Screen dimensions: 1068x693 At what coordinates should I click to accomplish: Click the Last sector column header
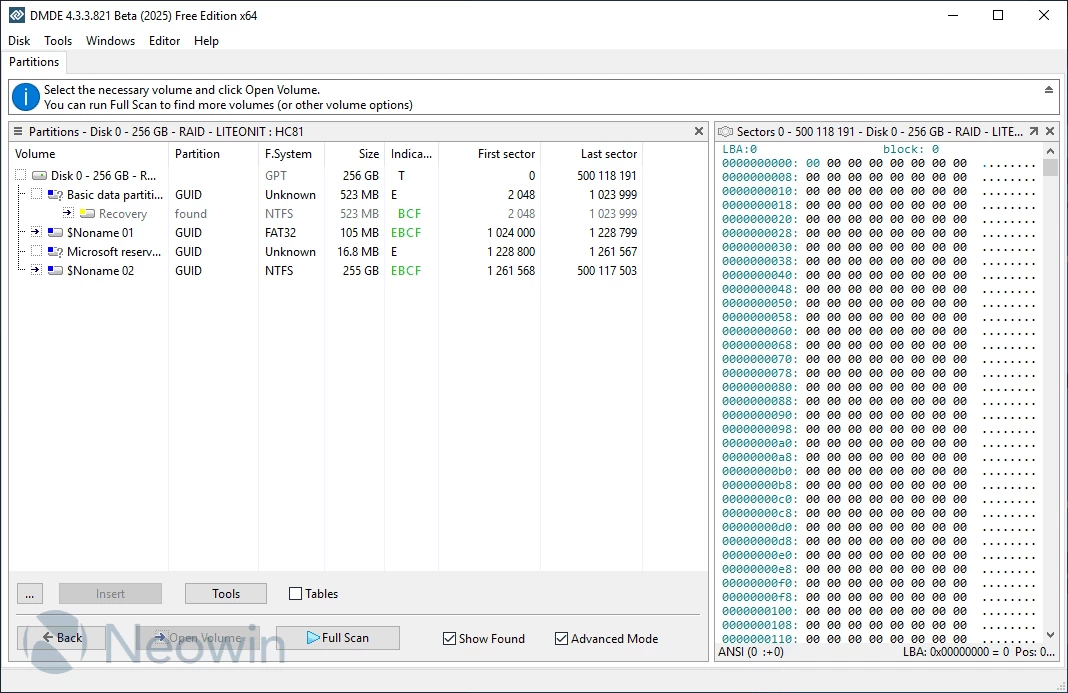(x=592, y=154)
